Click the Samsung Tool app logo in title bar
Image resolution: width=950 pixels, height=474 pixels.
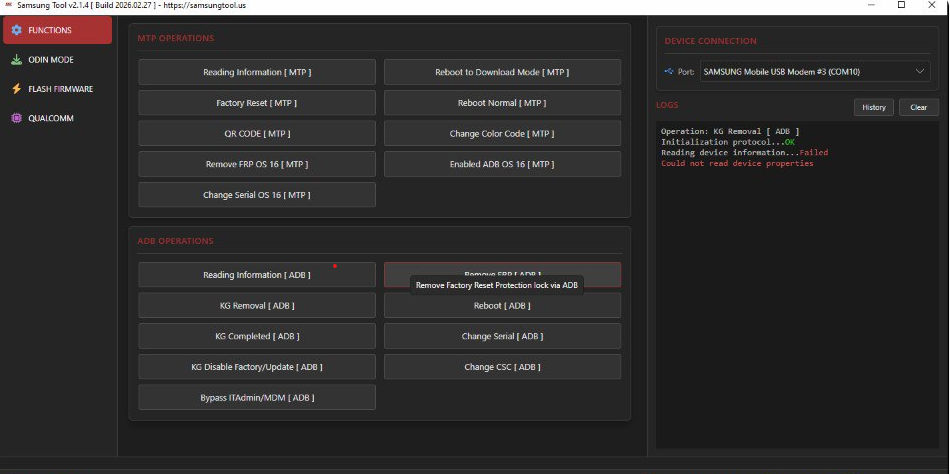(x=8, y=6)
